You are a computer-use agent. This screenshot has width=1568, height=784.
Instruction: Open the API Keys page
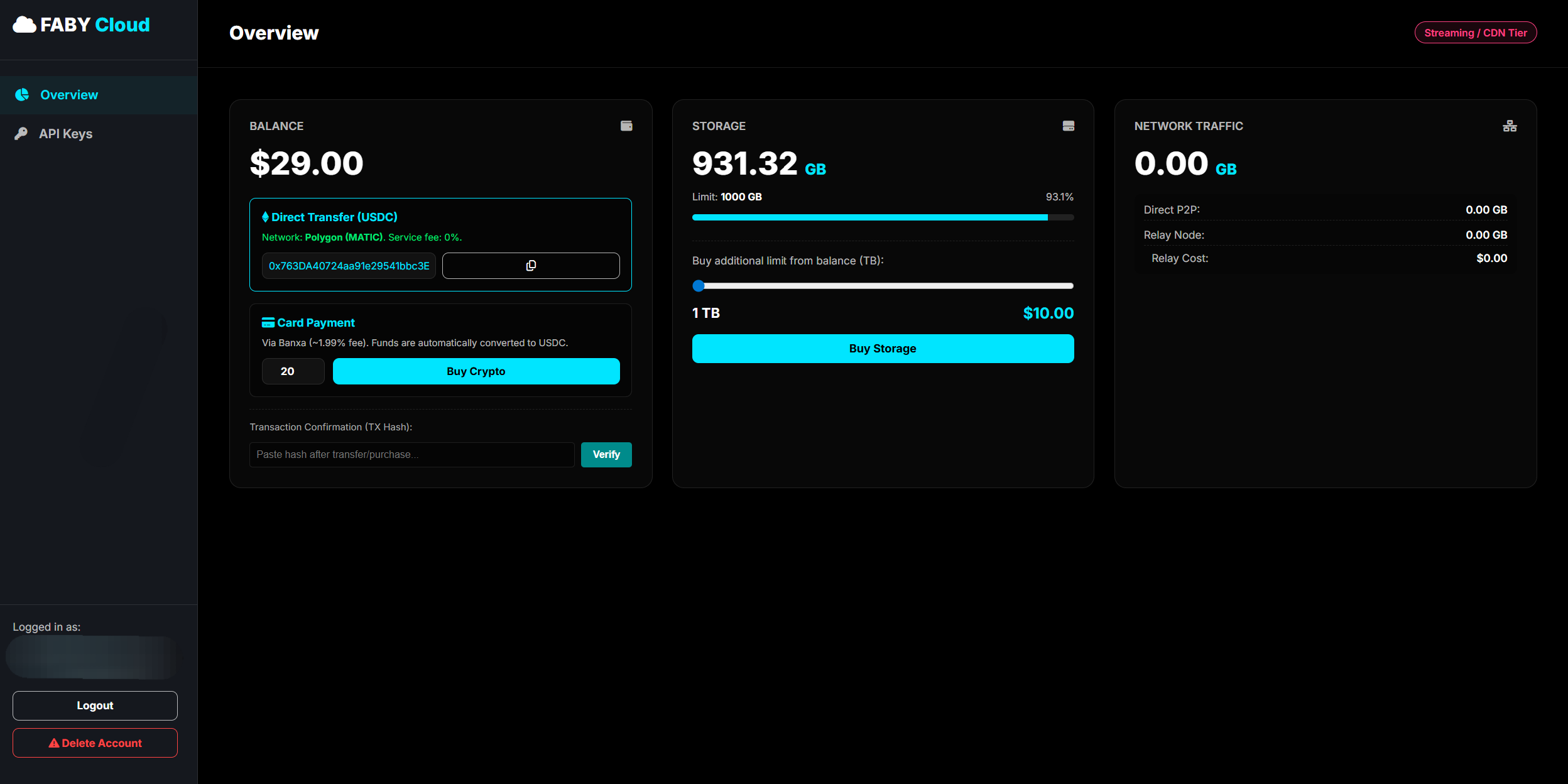click(65, 134)
